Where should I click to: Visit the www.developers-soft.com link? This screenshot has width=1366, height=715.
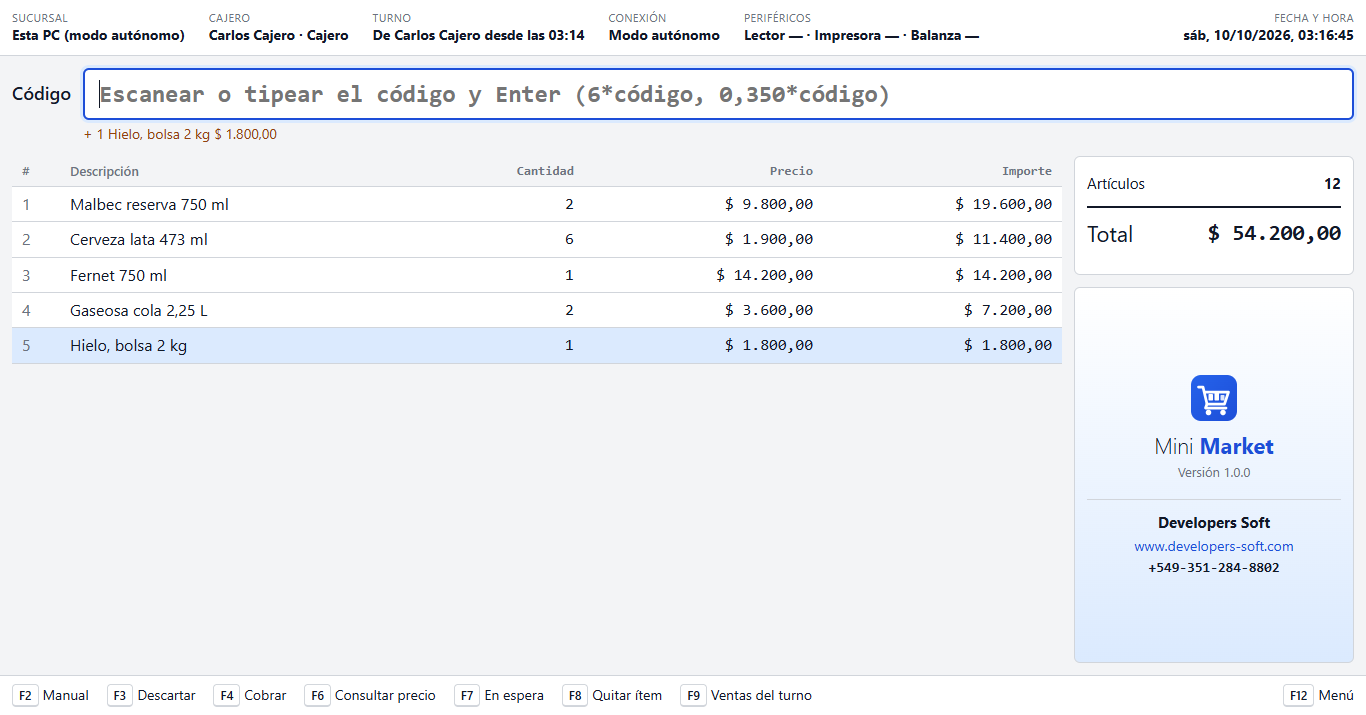[1214, 546]
